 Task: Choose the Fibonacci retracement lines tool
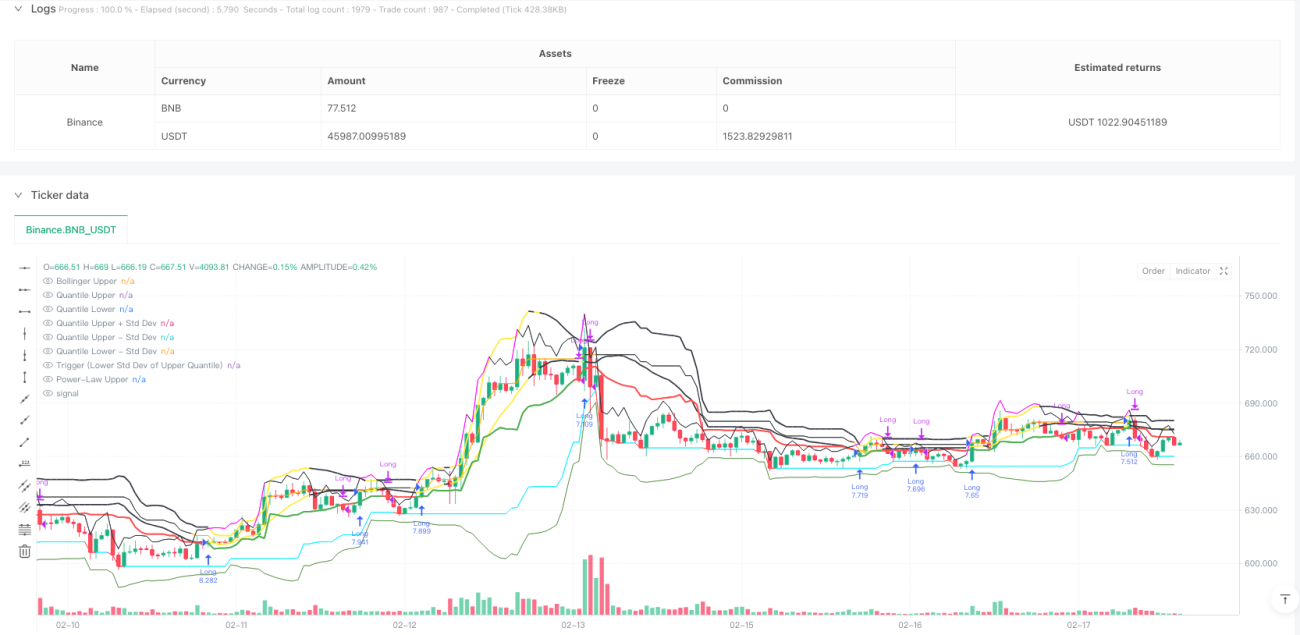(x=25, y=529)
